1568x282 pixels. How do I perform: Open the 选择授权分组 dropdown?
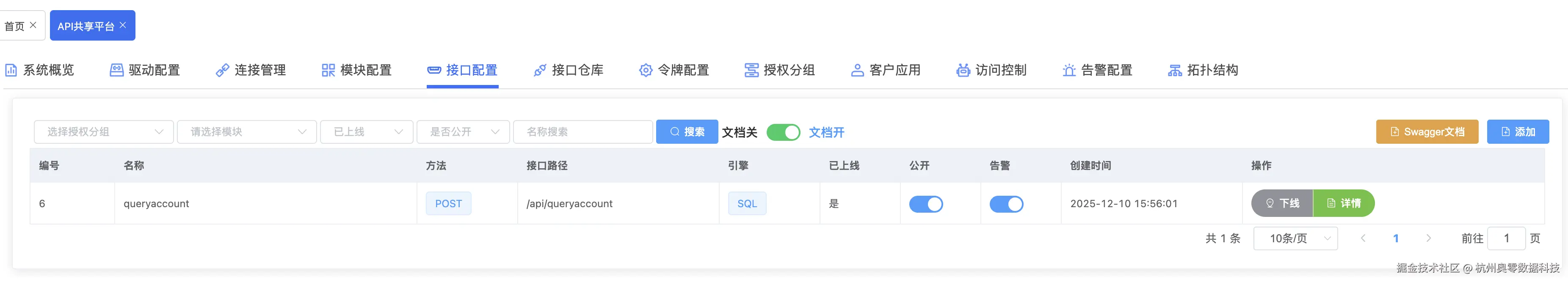click(104, 132)
